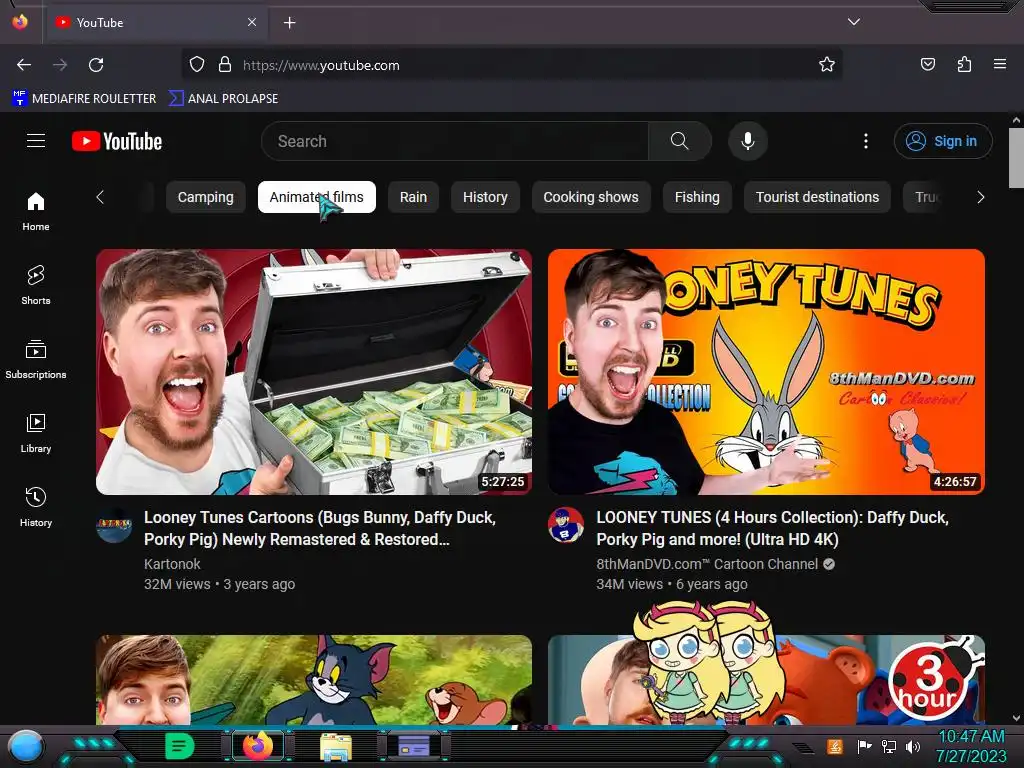Expand the list all tabs chevron

(854, 22)
